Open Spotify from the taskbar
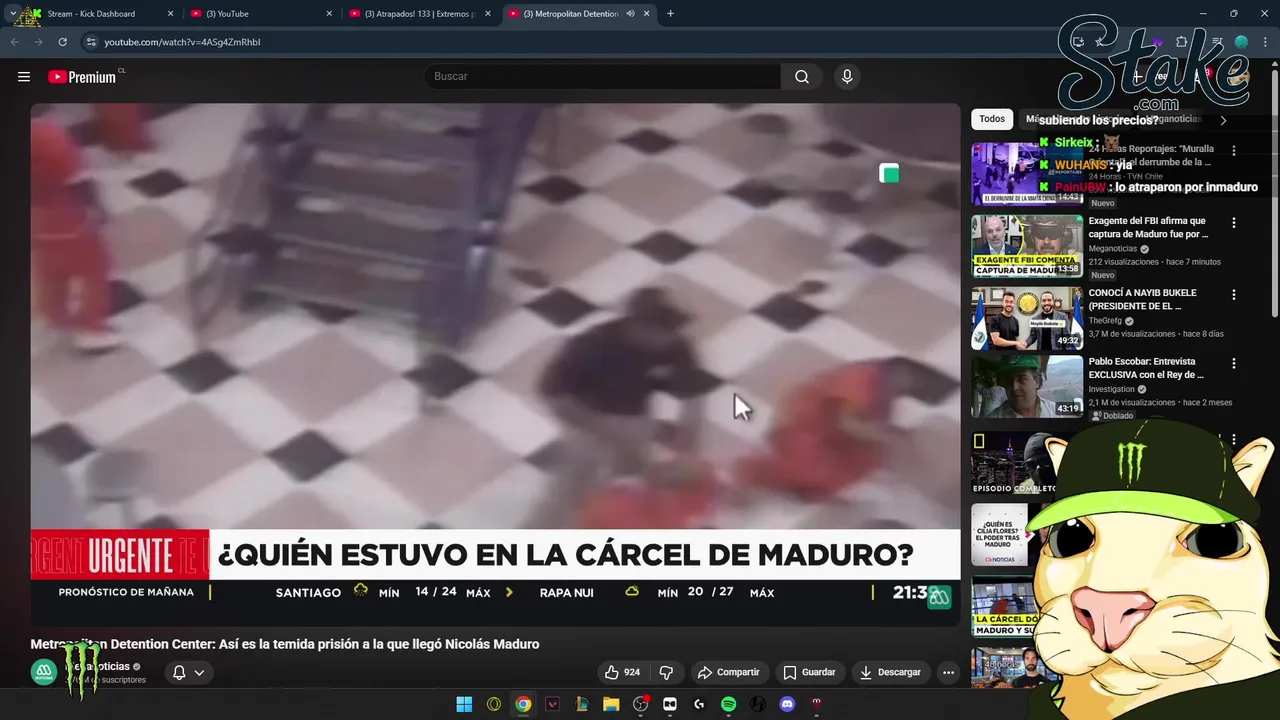 (729, 704)
